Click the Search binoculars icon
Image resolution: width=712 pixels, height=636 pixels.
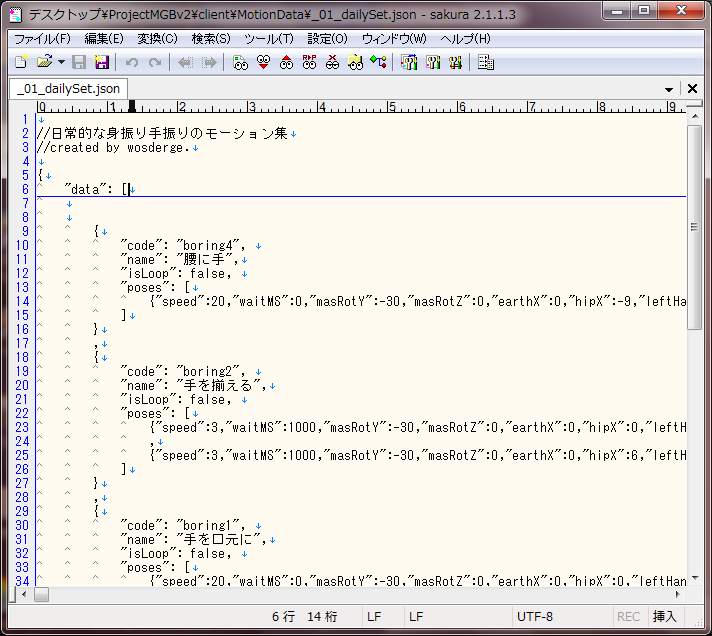click(240, 63)
